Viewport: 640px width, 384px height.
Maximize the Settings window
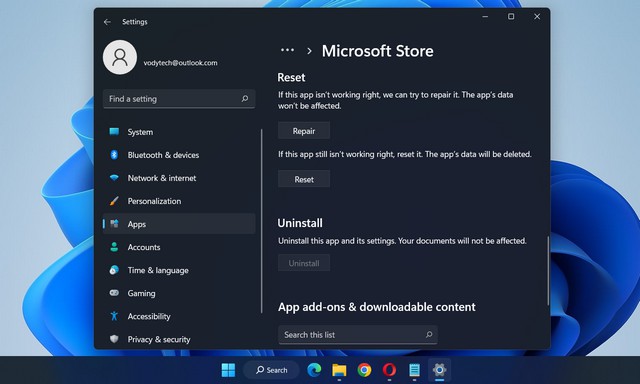511,17
